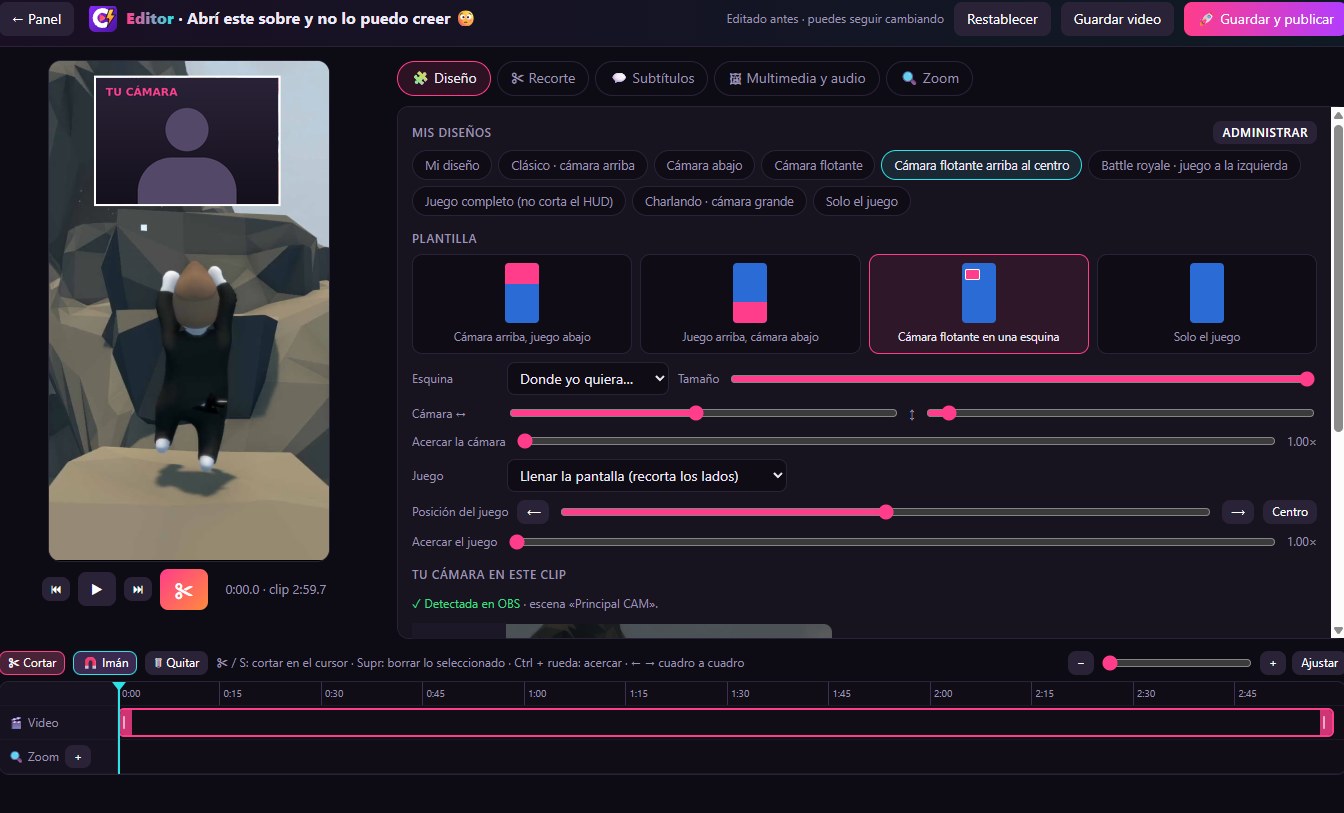Zoom out the timeline with minus button
Image resolution: width=1344 pixels, height=813 pixels.
[1081, 663]
